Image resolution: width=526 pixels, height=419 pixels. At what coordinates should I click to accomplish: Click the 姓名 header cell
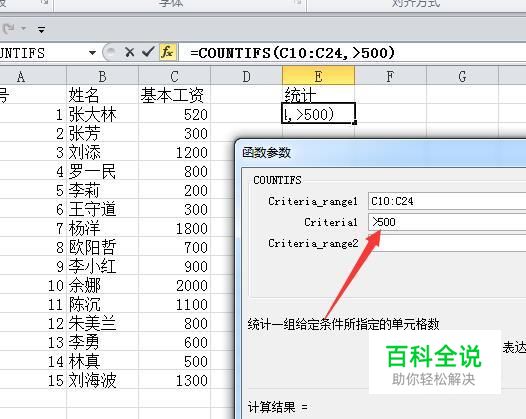click(x=102, y=95)
